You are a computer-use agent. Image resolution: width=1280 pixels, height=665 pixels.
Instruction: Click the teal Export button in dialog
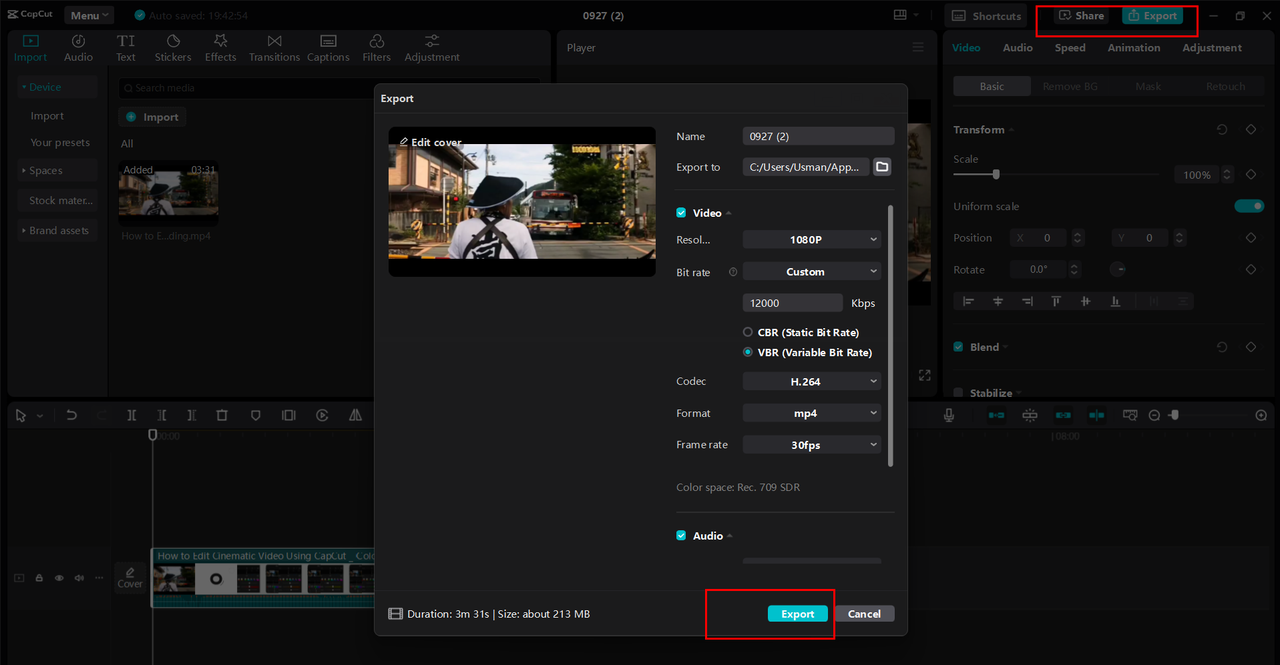point(798,614)
